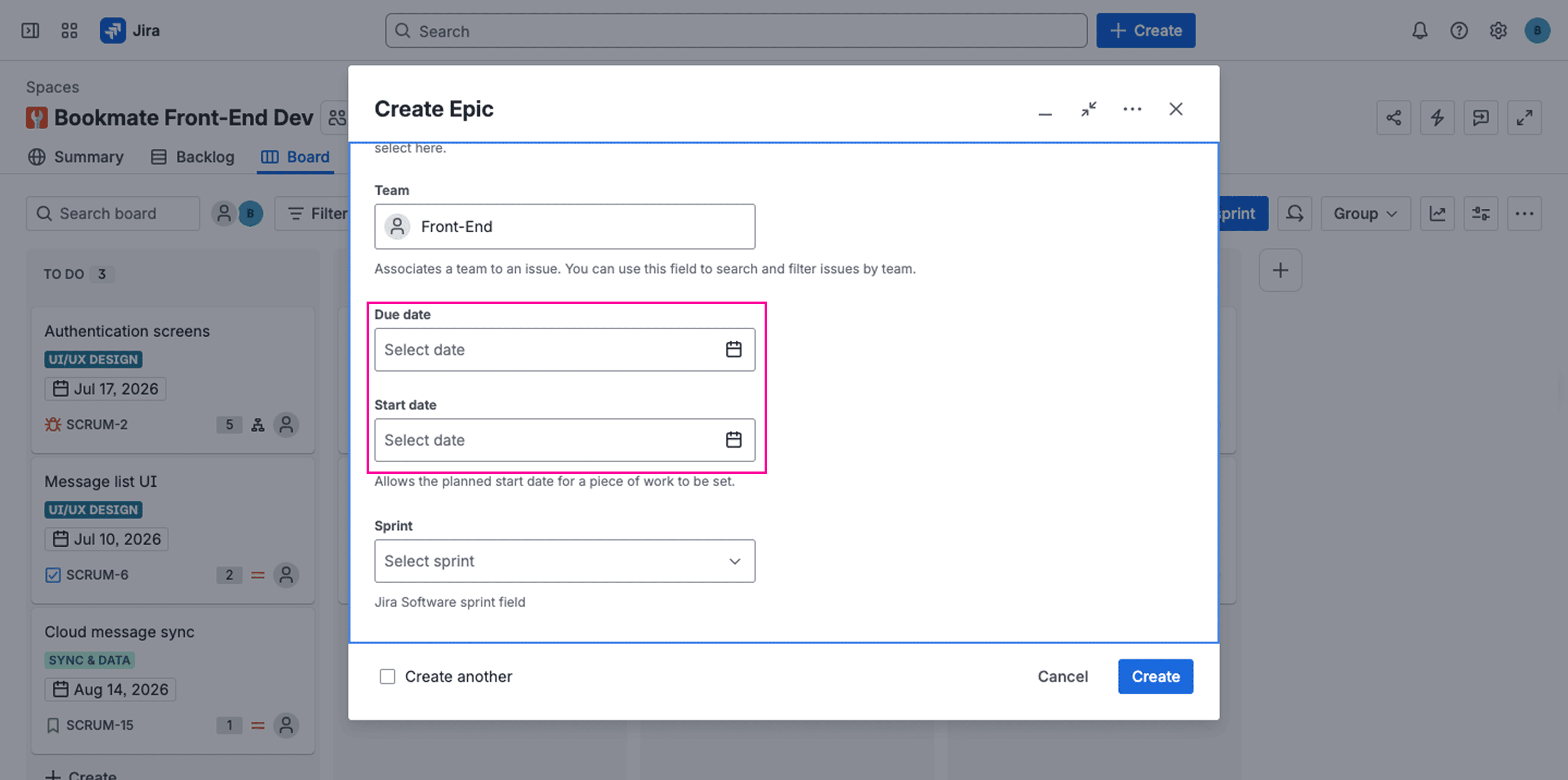Open the notifications bell
The height and width of the screenshot is (780, 1568).
click(x=1419, y=30)
